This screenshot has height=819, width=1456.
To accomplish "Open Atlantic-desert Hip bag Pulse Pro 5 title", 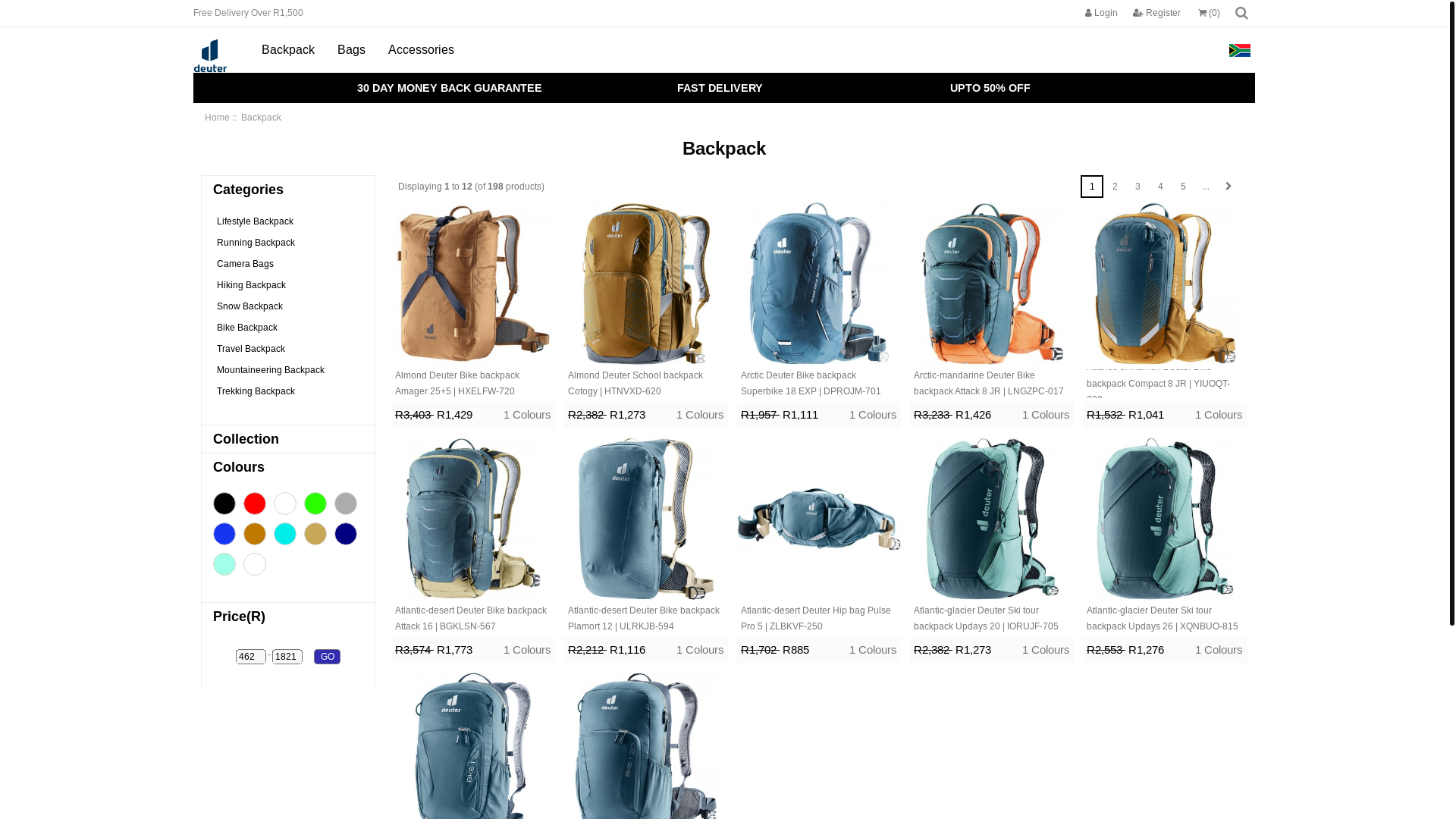I will pos(816,618).
